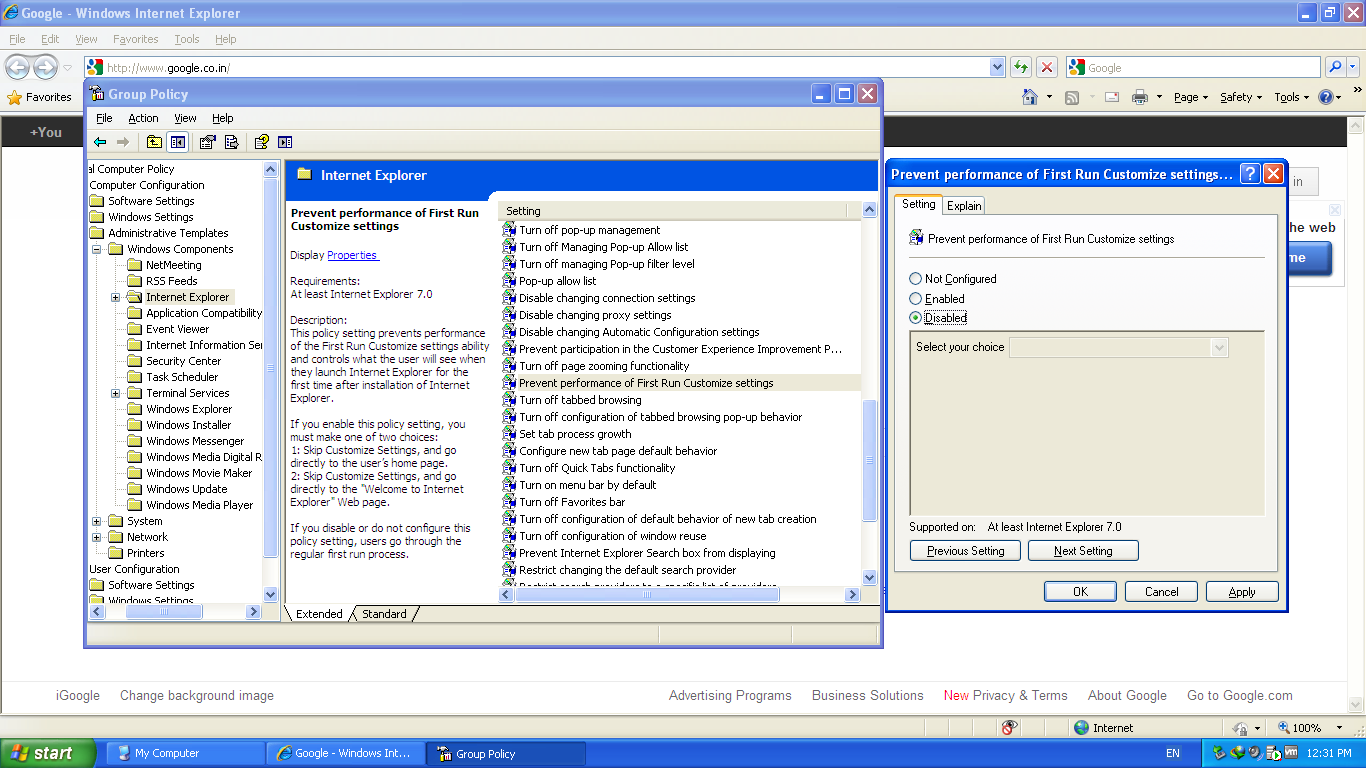Image resolution: width=1366 pixels, height=768 pixels.
Task: Toggle Show/Hide Console Tree icon
Action: coord(177,142)
